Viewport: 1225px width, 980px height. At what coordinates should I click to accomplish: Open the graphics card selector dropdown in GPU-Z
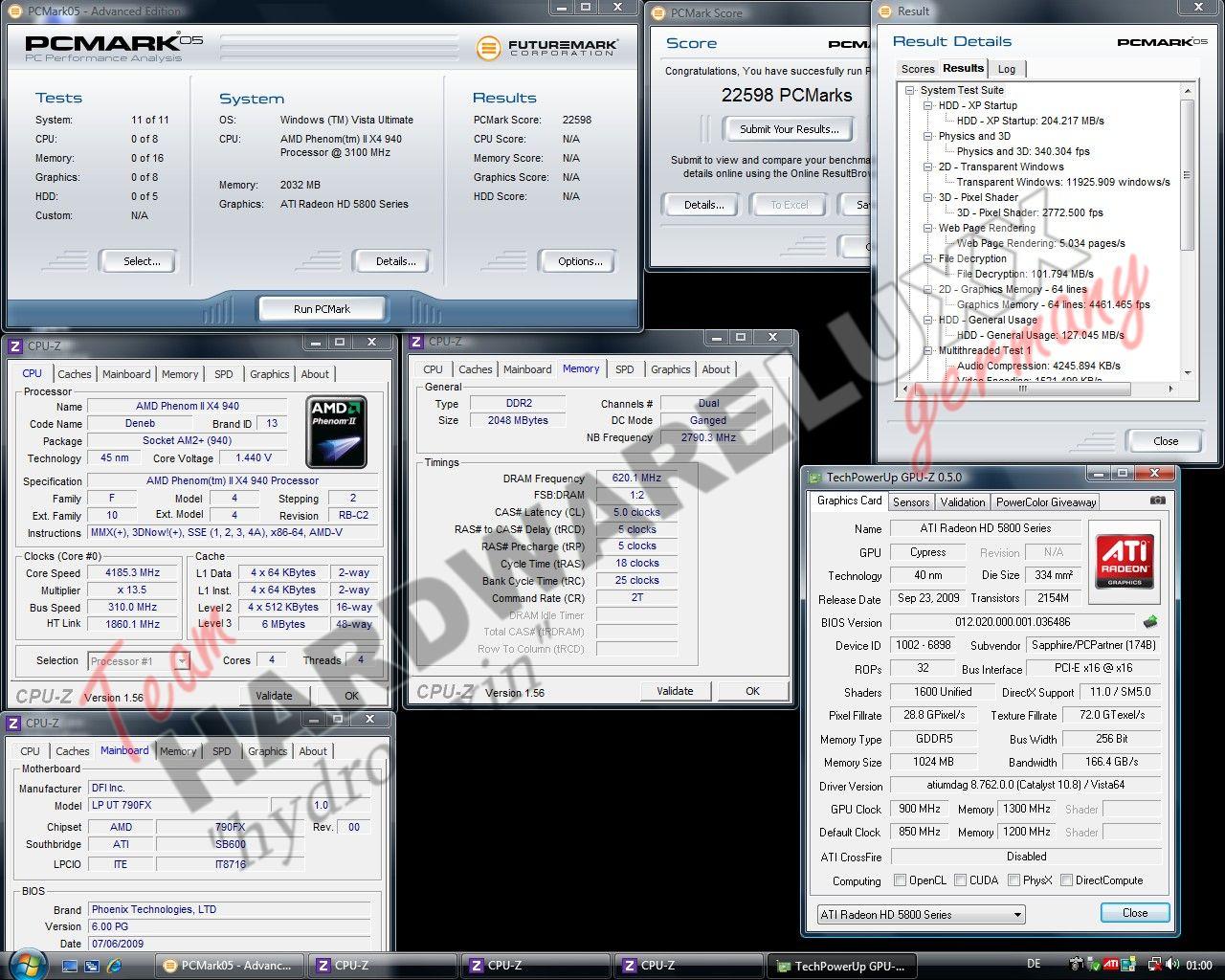click(x=921, y=914)
